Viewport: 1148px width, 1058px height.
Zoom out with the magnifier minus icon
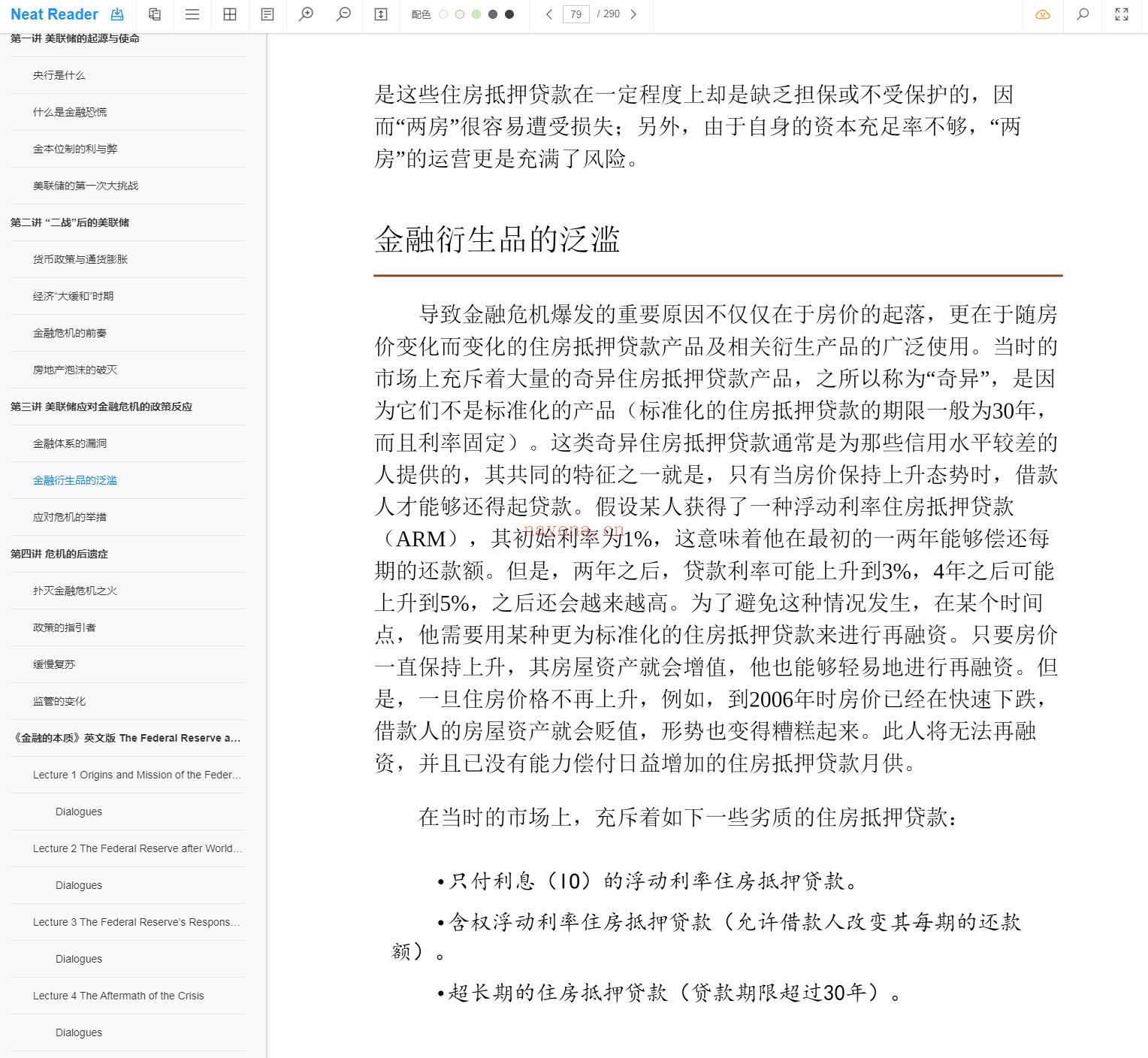click(343, 14)
